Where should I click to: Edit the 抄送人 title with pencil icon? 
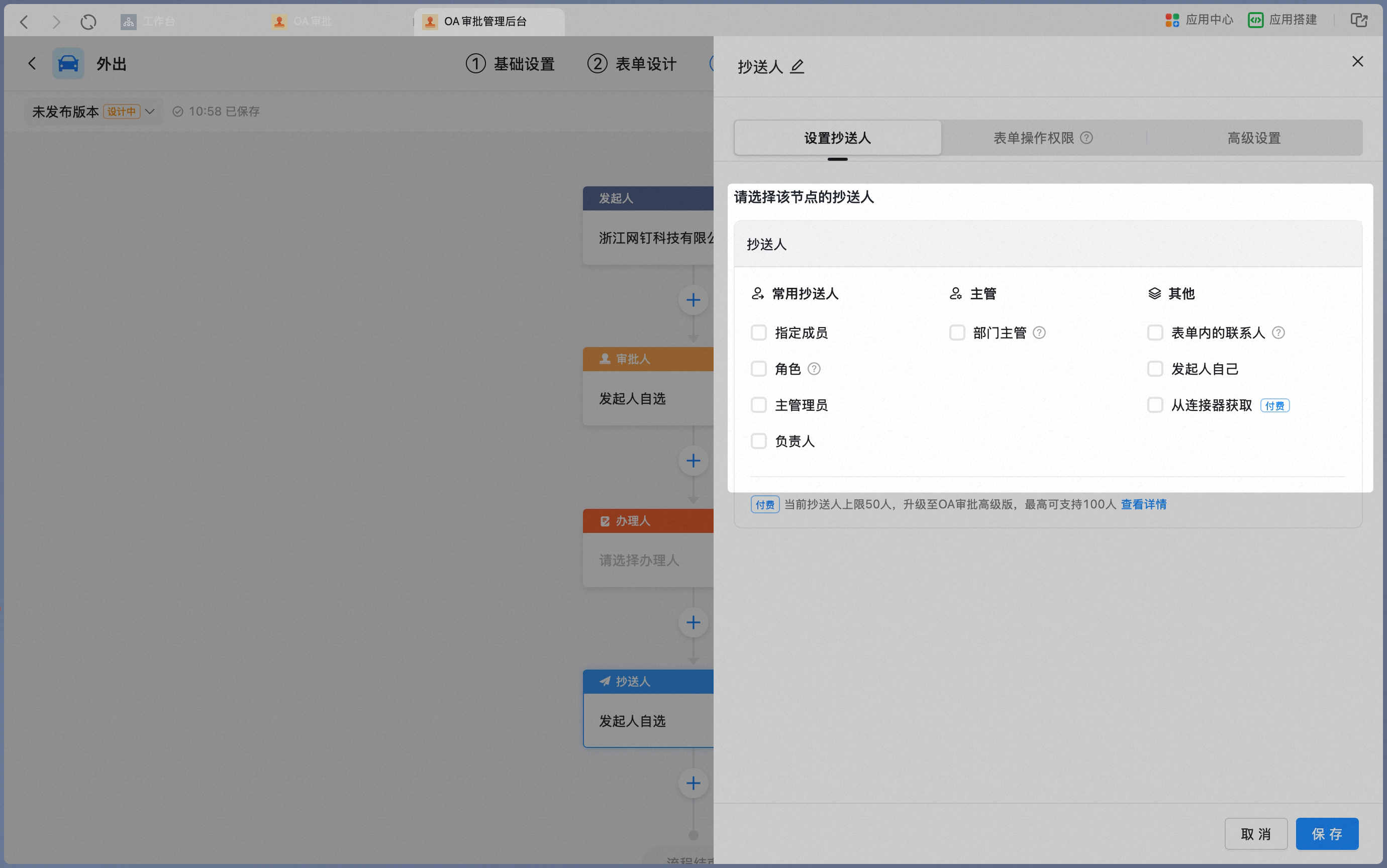(797, 67)
